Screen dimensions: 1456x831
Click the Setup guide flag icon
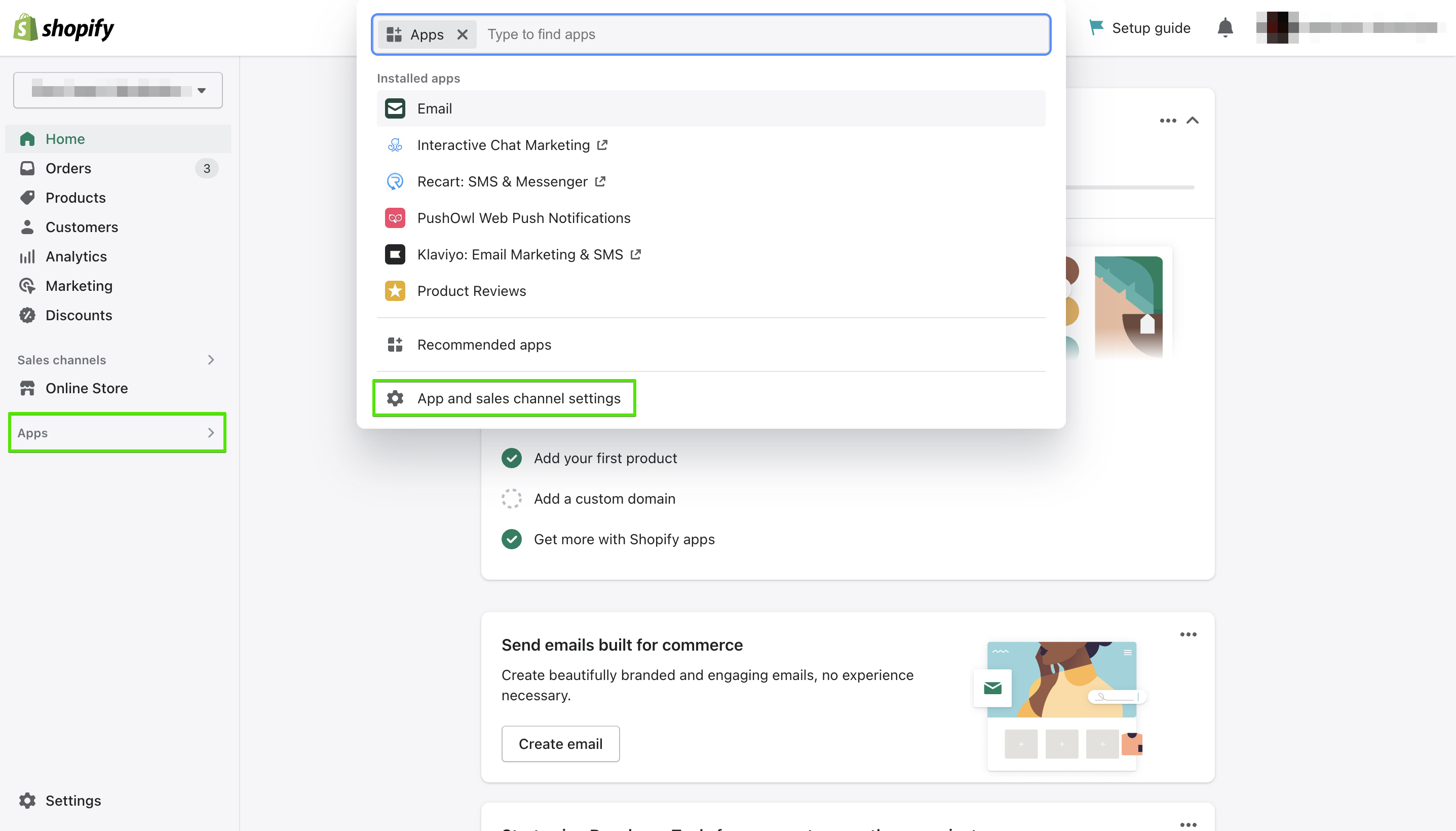click(1096, 27)
